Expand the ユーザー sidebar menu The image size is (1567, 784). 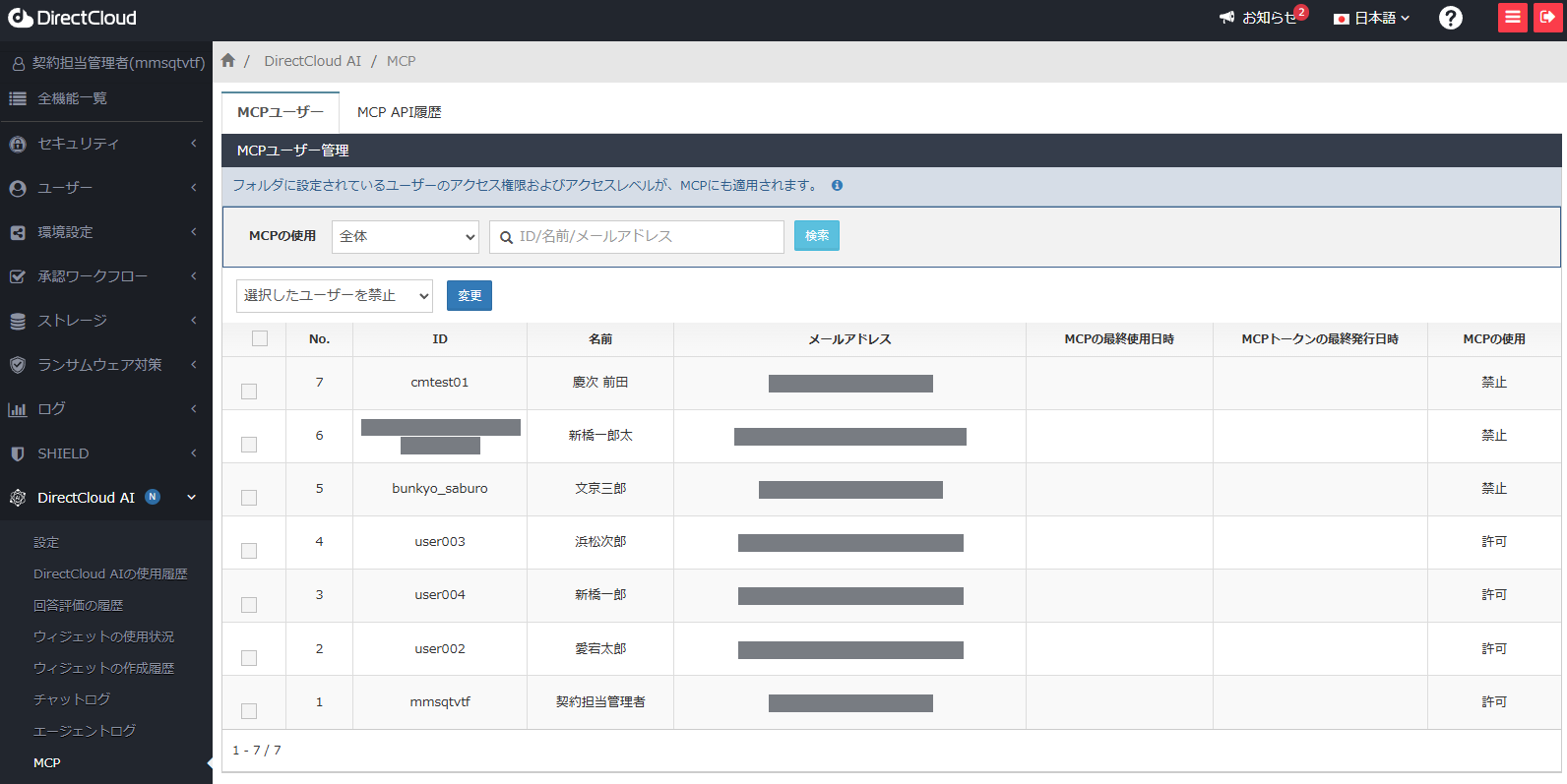pyautogui.click(x=106, y=188)
